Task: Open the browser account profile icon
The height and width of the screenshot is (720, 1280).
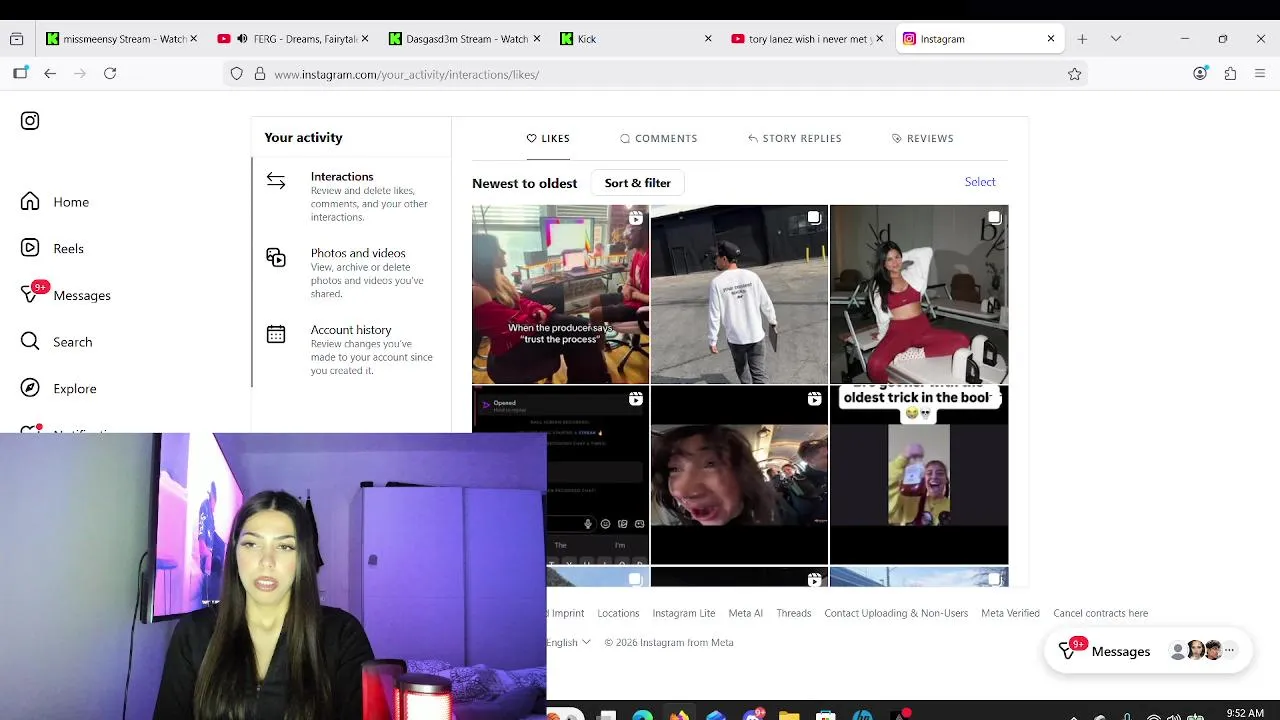Action: tap(1200, 73)
